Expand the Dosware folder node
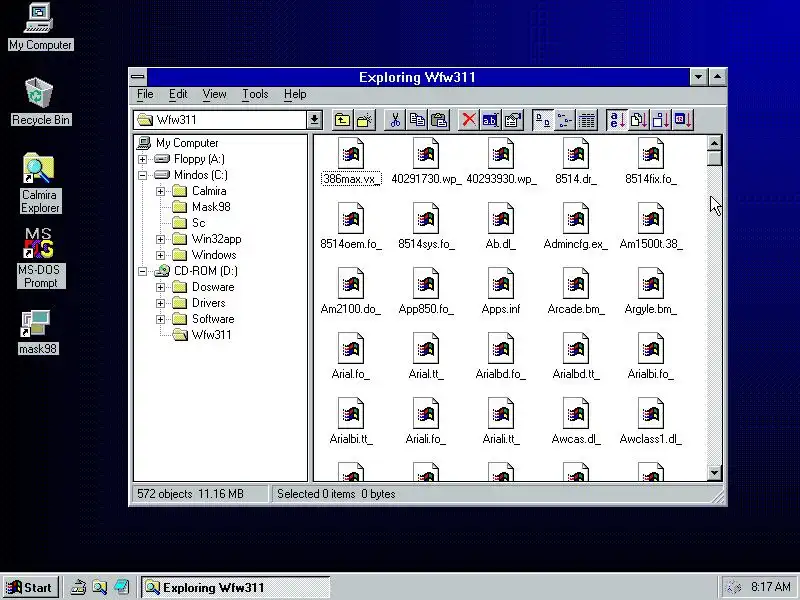This screenshot has height=600, width=800. click(160, 287)
